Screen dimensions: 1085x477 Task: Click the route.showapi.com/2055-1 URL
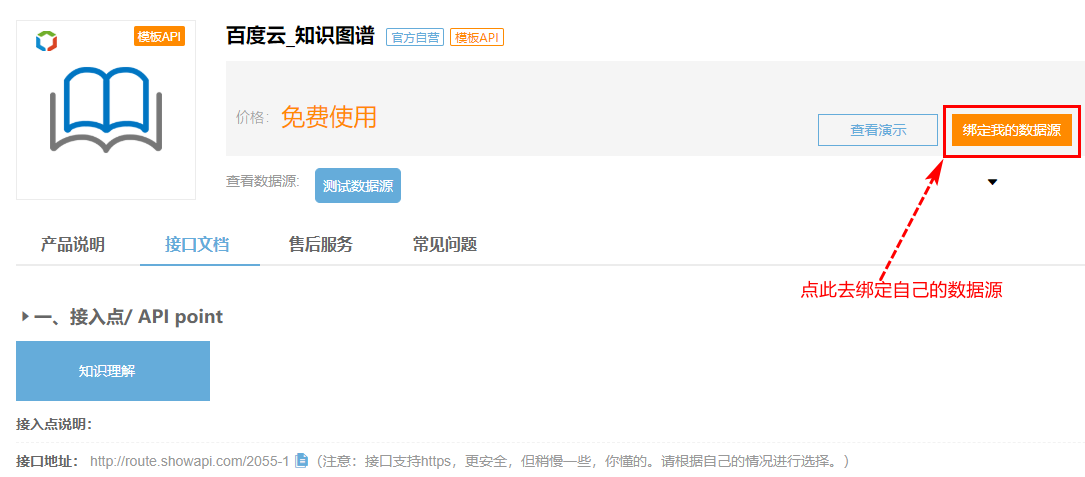tap(189, 461)
